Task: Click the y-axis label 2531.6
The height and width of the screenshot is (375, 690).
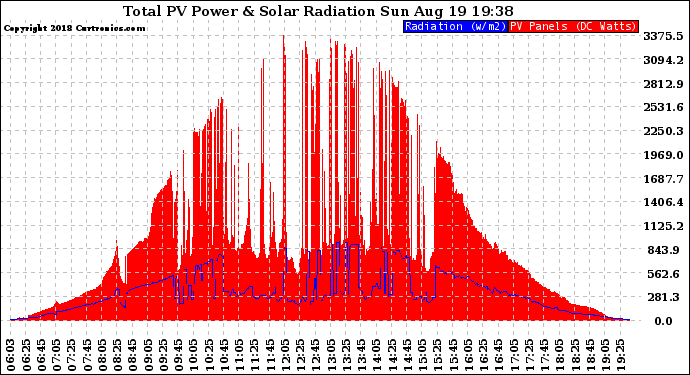Action: pyautogui.click(x=663, y=107)
